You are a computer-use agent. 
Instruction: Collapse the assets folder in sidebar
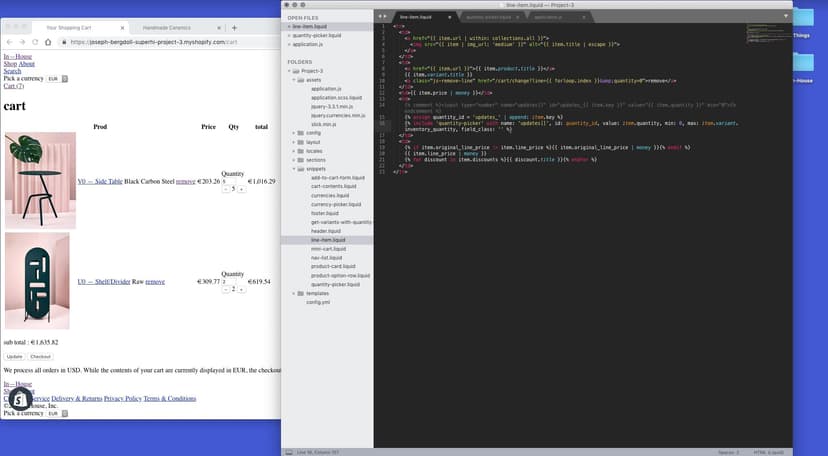(296, 80)
